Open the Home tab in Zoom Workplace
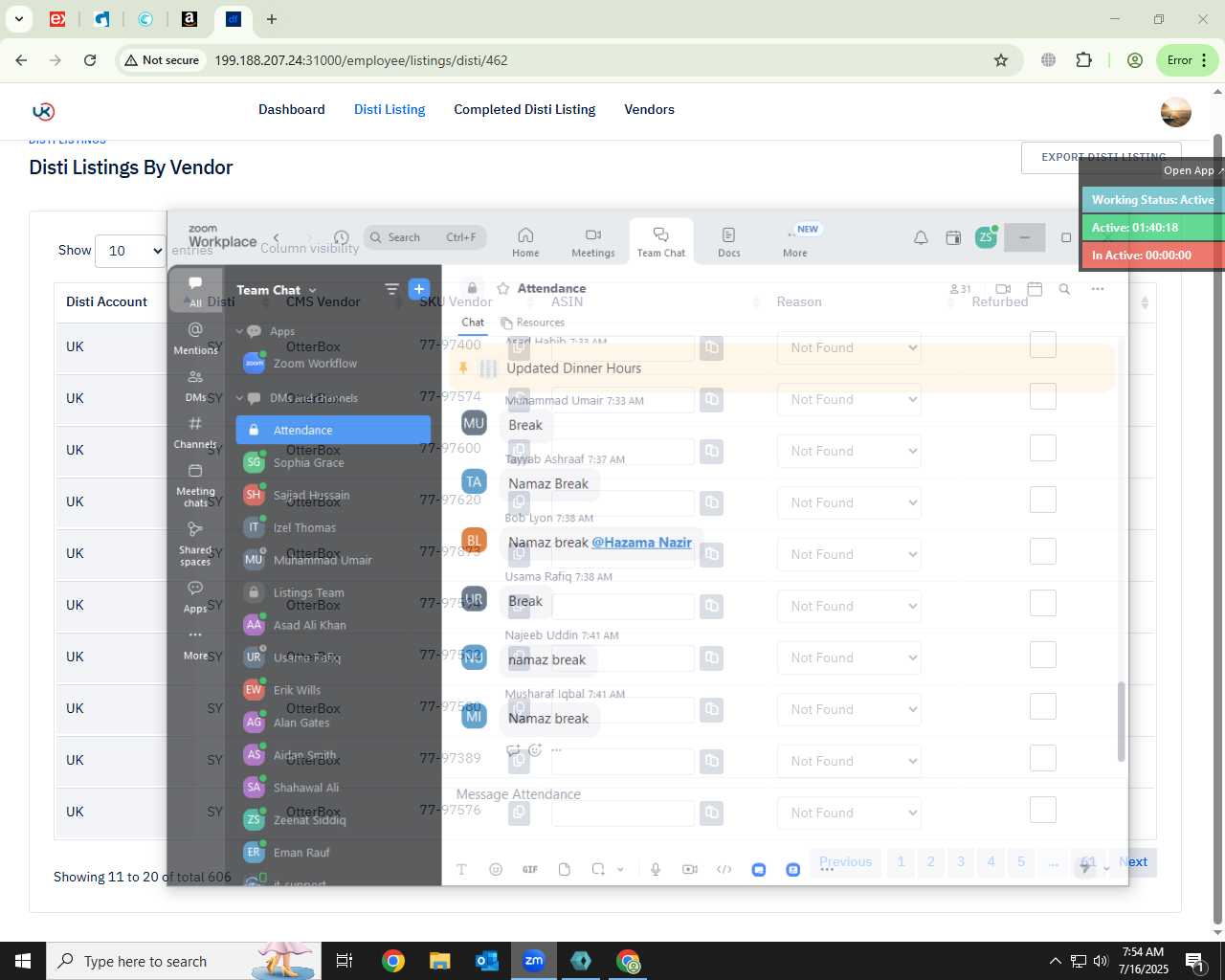 click(525, 242)
